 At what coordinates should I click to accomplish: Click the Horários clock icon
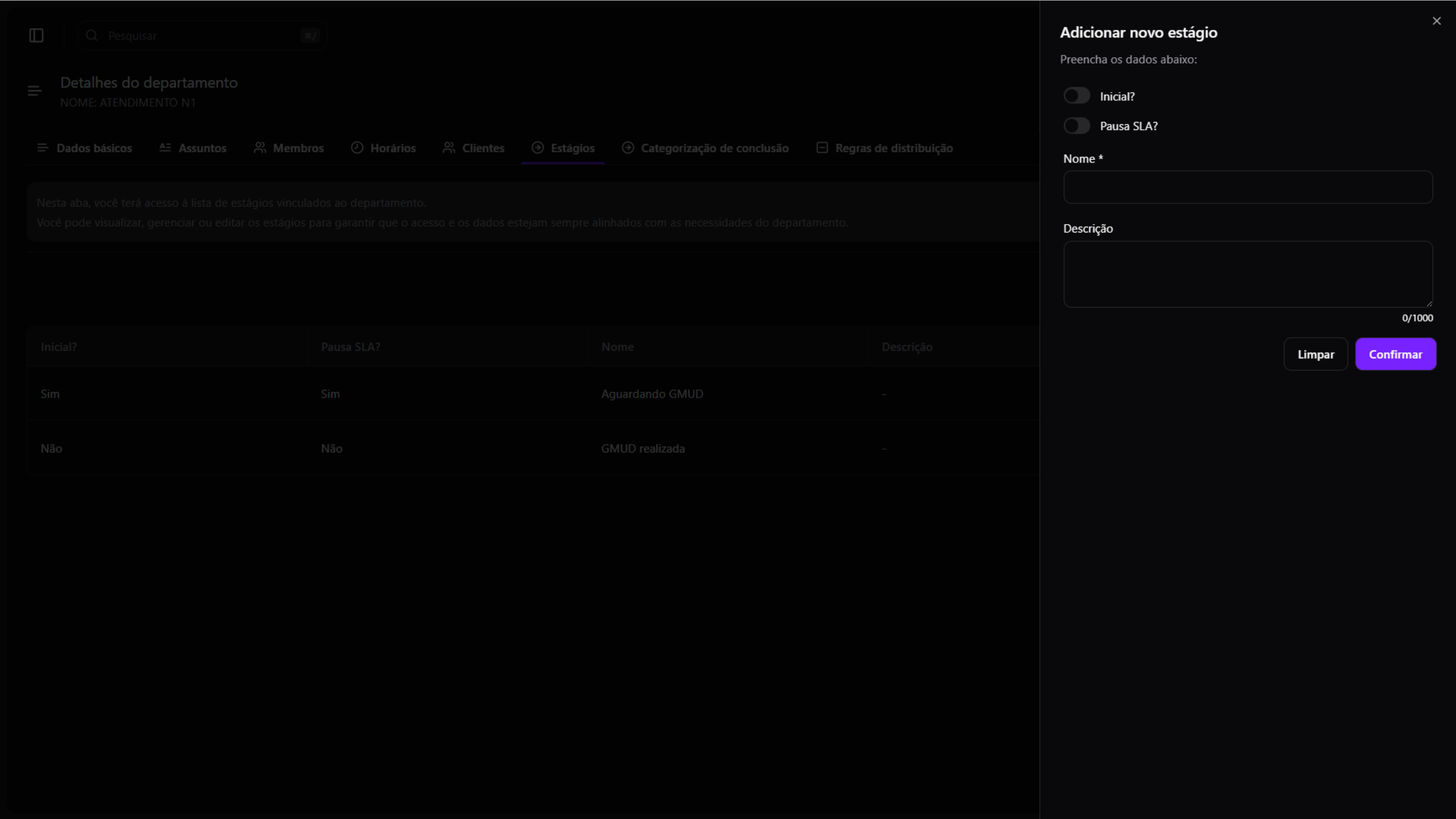tap(357, 148)
